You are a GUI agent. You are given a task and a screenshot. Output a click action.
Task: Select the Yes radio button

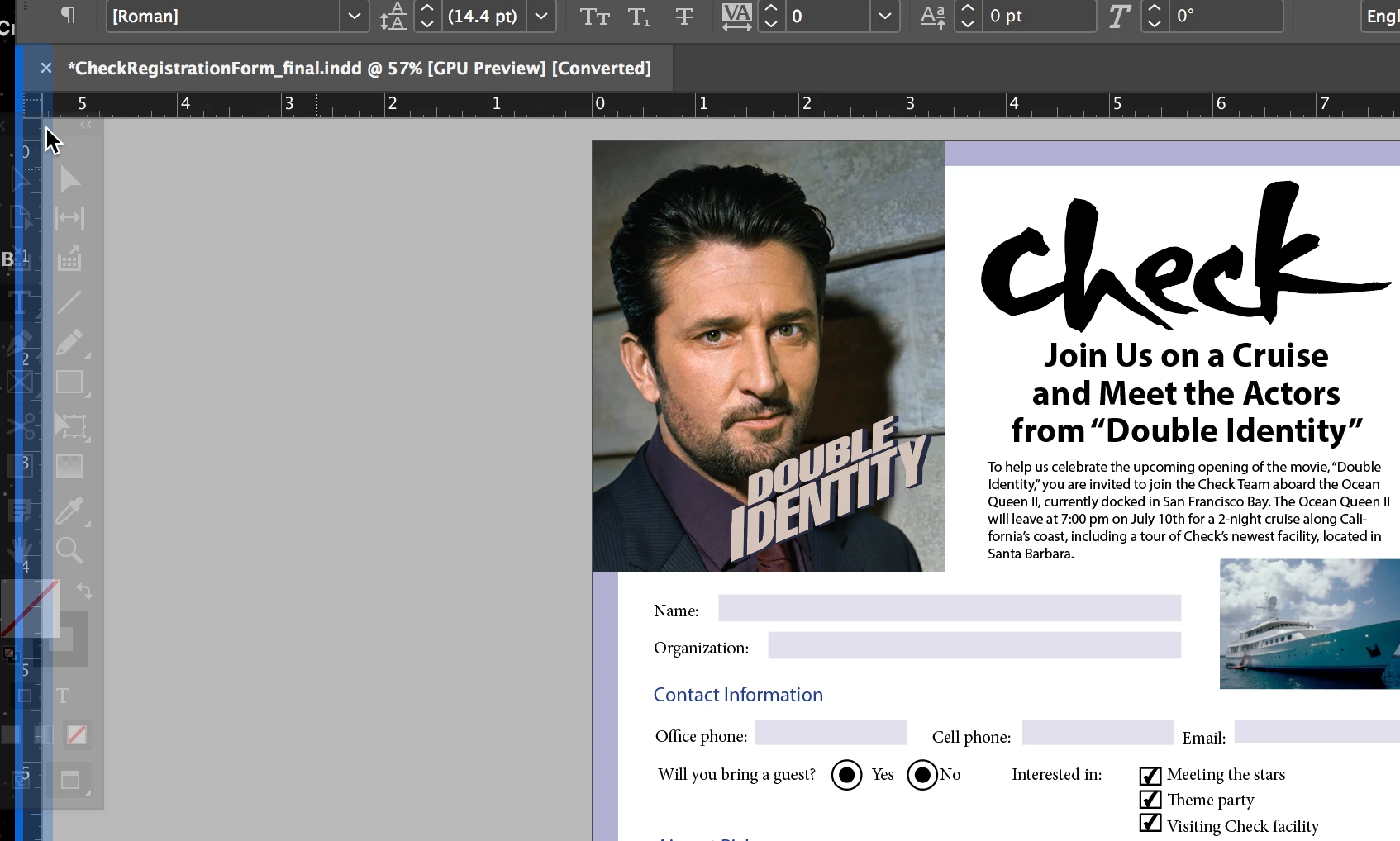[846, 775]
